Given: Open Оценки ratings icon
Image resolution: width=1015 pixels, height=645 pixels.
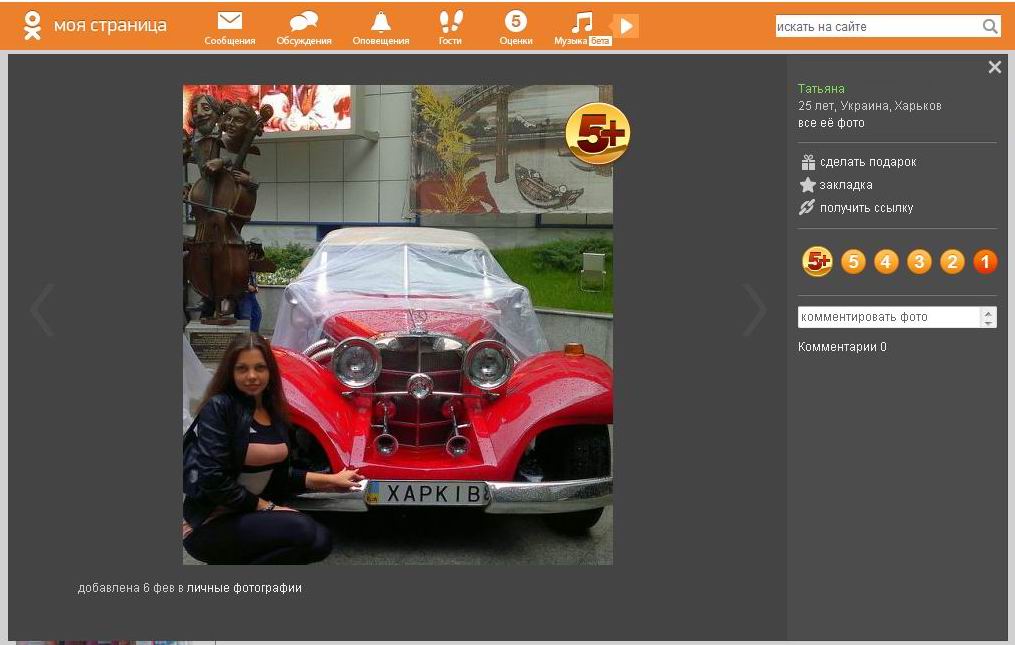Looking at the screenshot, I should pos(515,21).
